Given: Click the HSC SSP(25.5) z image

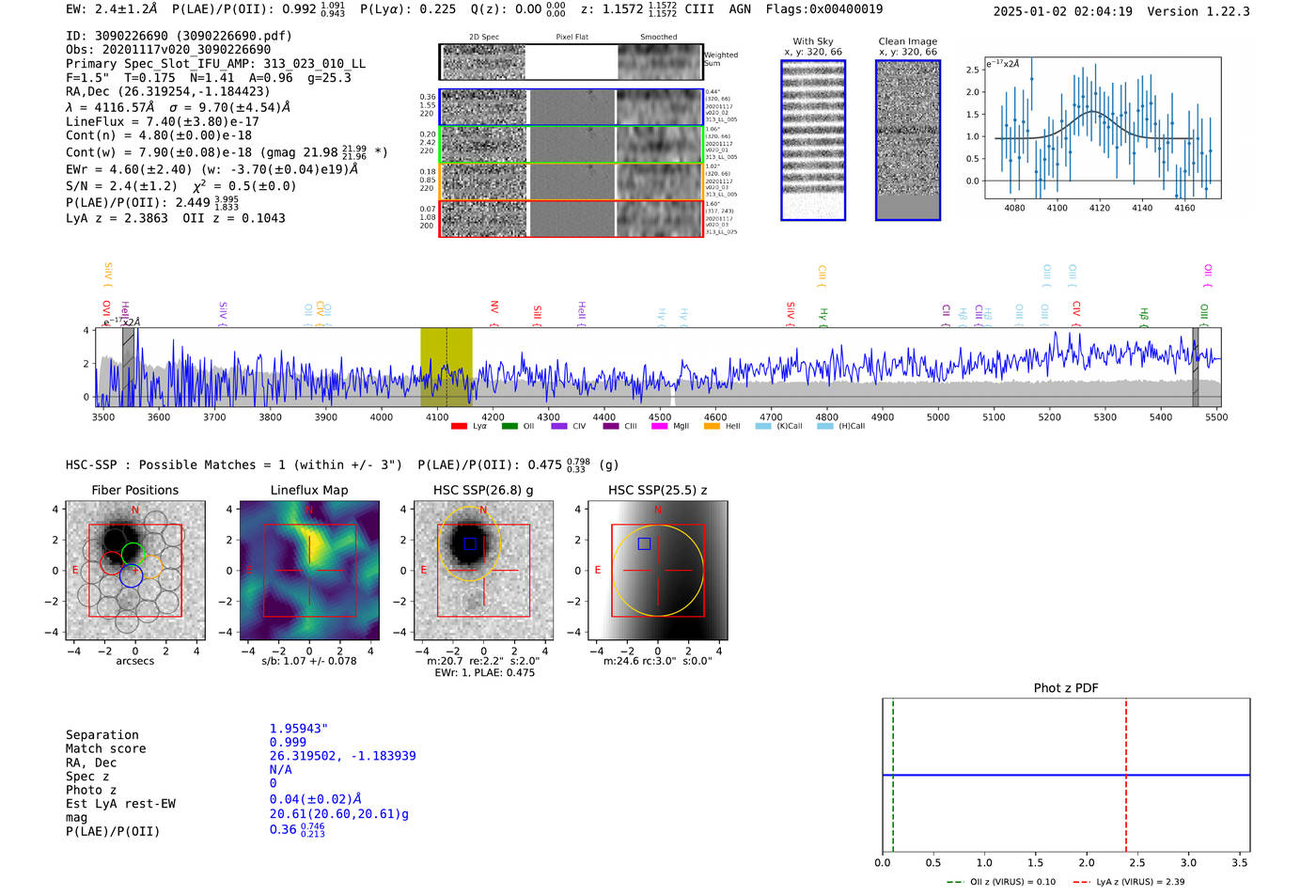Looking at the screenshot, I should (657, 571).
